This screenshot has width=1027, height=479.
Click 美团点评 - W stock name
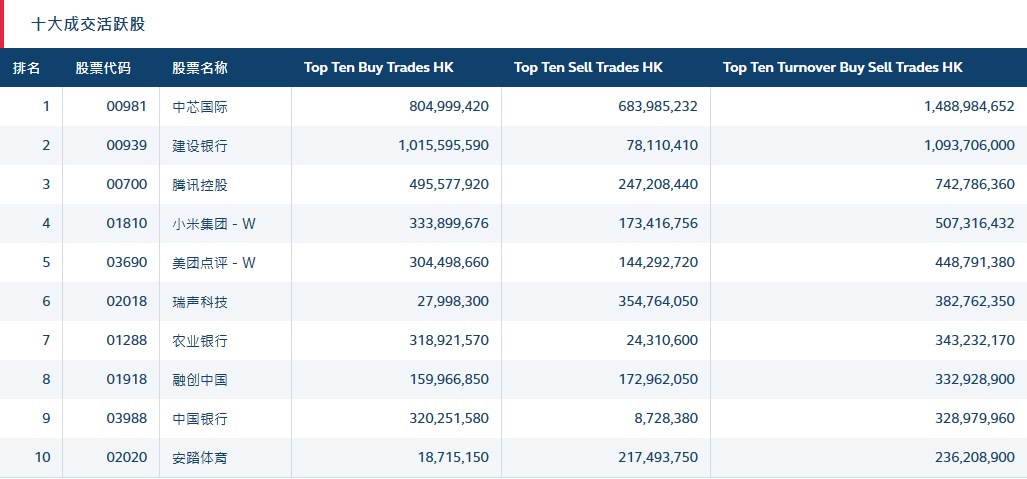(214, 263)
